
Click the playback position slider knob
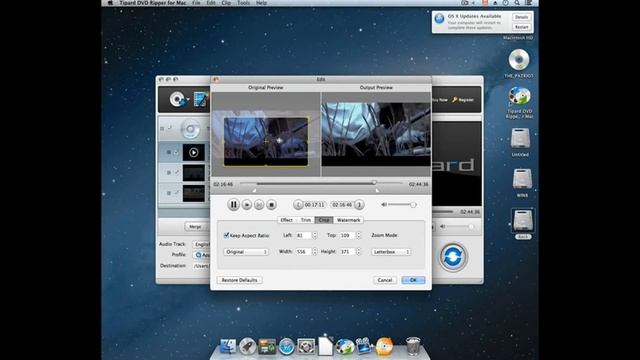click(373, 182)
